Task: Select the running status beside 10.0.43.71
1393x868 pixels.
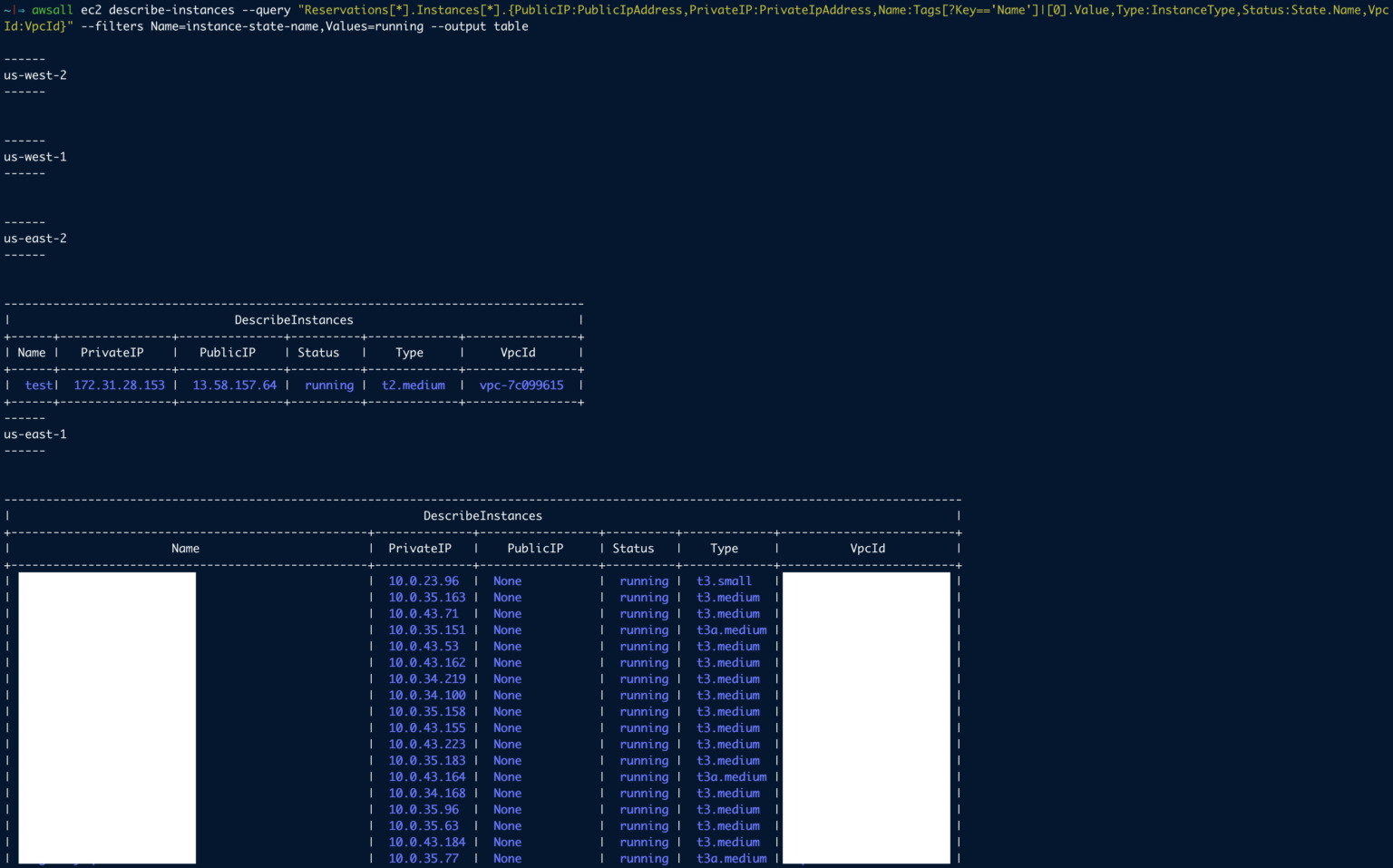Action: click(644, 613)
